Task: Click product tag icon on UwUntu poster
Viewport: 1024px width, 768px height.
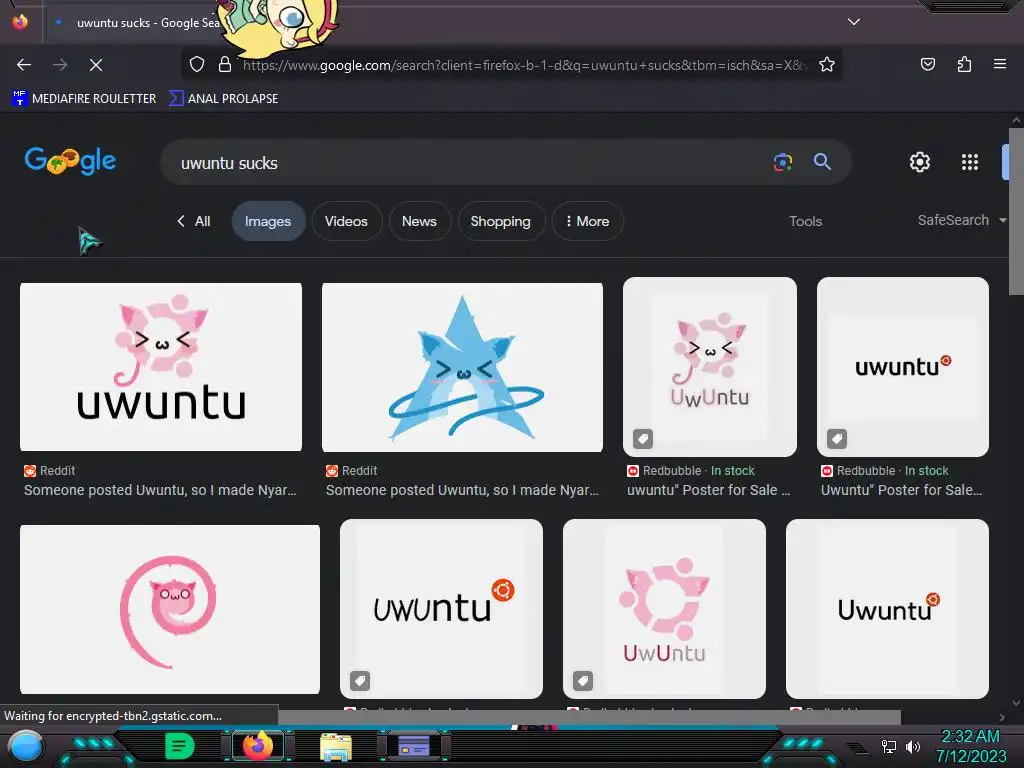Action: pos(643,439)
